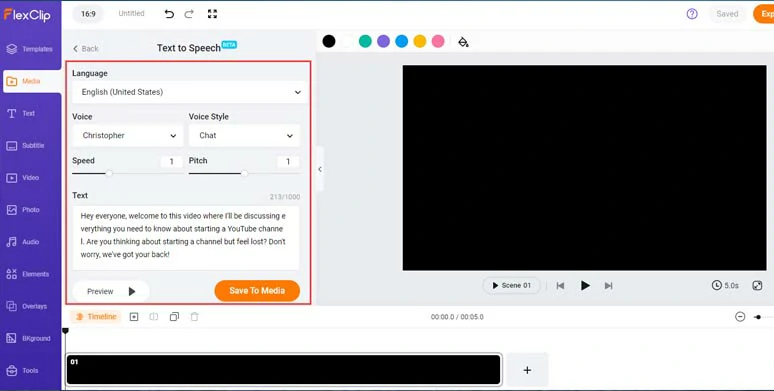Change the 16:9 aspect ratio
The width and height of the screenshot is (774, 391).
coord(88,14)
